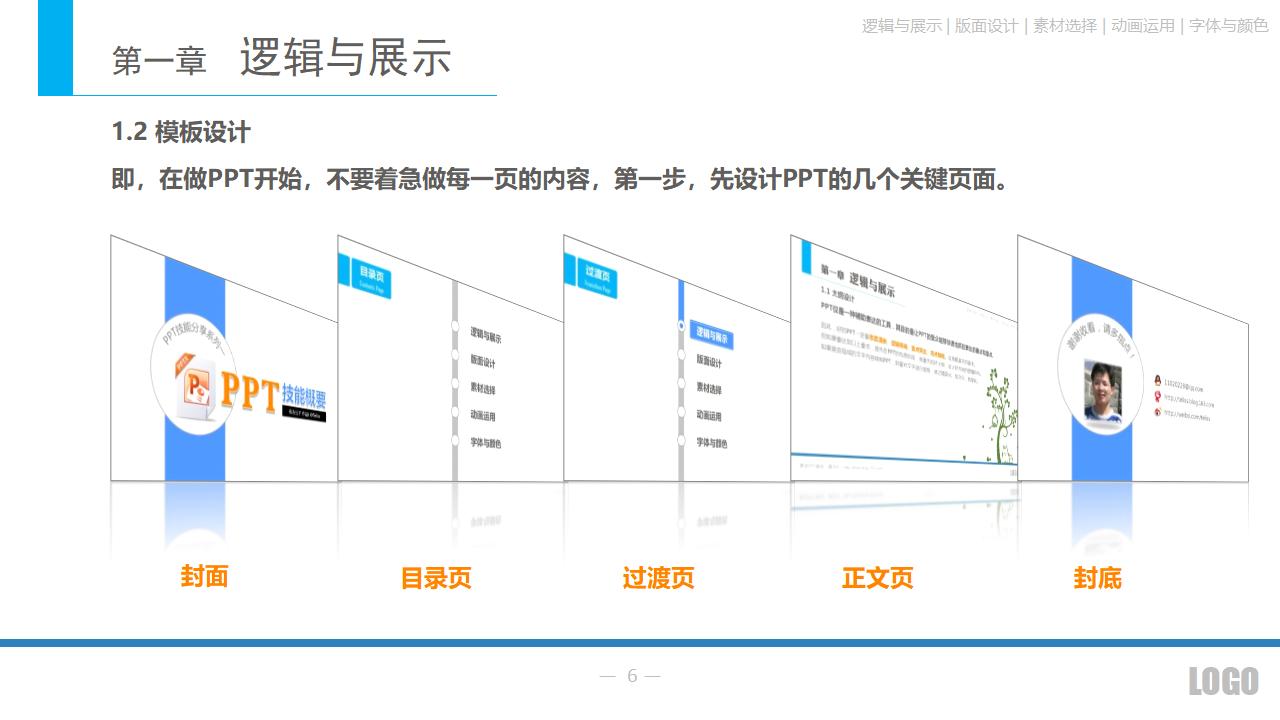Click the QQ email icon on back cover thumbnail

pos(1158,381)
